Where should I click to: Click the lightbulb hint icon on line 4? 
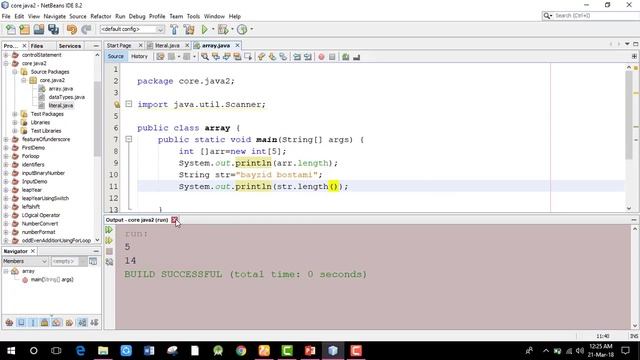pyautogui.click(x=117, y=104)
